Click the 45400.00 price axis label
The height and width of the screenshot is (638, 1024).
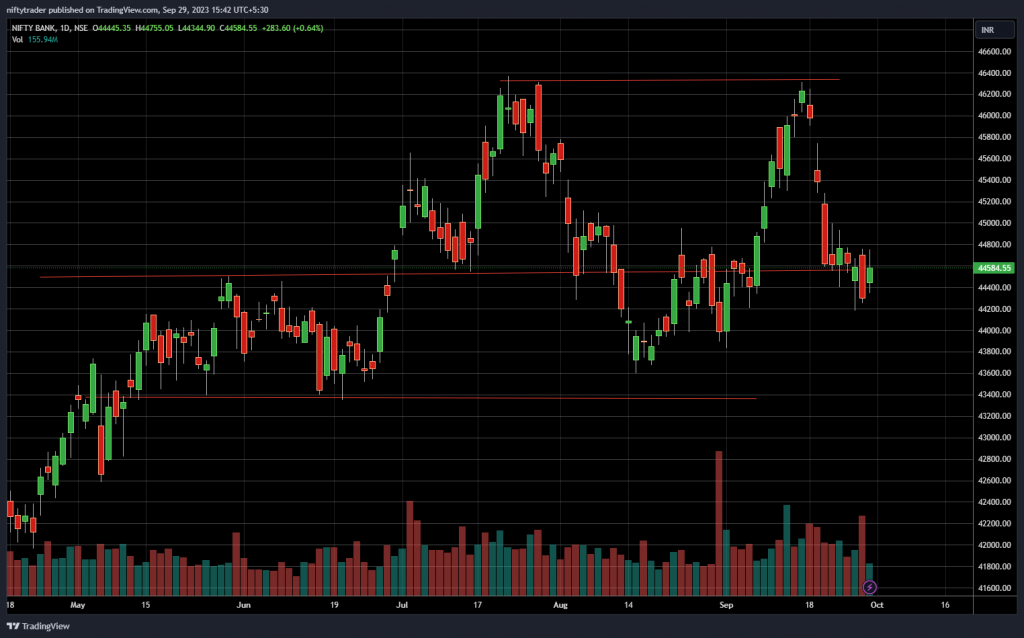995,180
